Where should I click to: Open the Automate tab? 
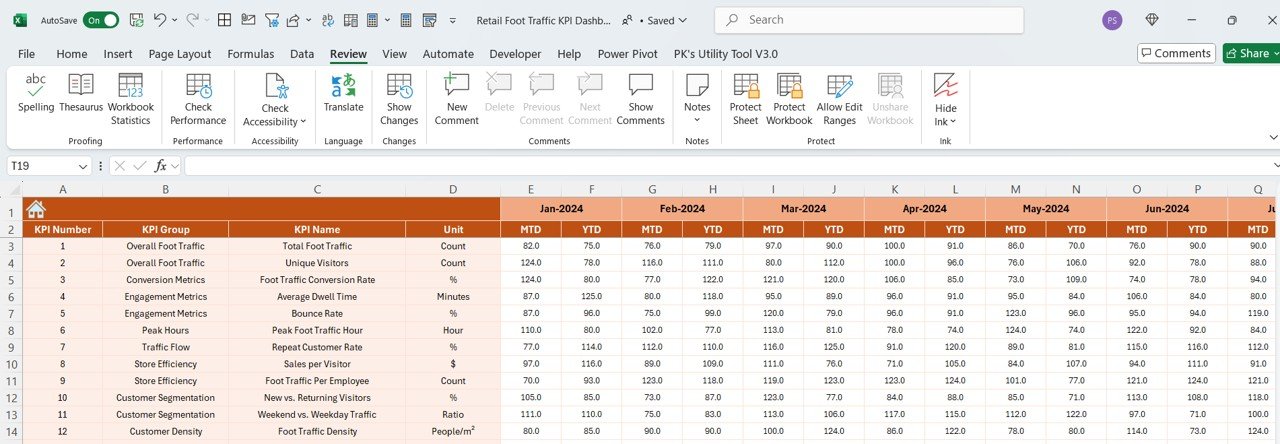point(448,54)
